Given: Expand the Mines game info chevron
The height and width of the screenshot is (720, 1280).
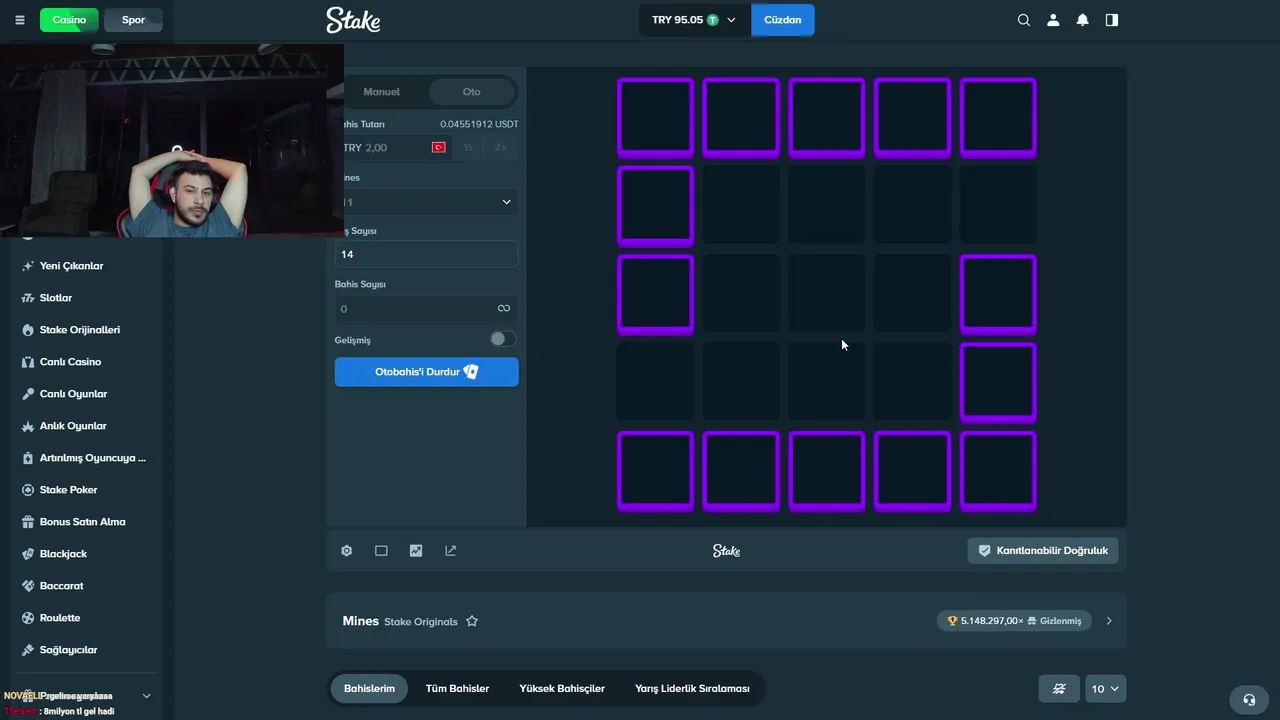Looking at the screenshot, I should (x=1109, y=621).
